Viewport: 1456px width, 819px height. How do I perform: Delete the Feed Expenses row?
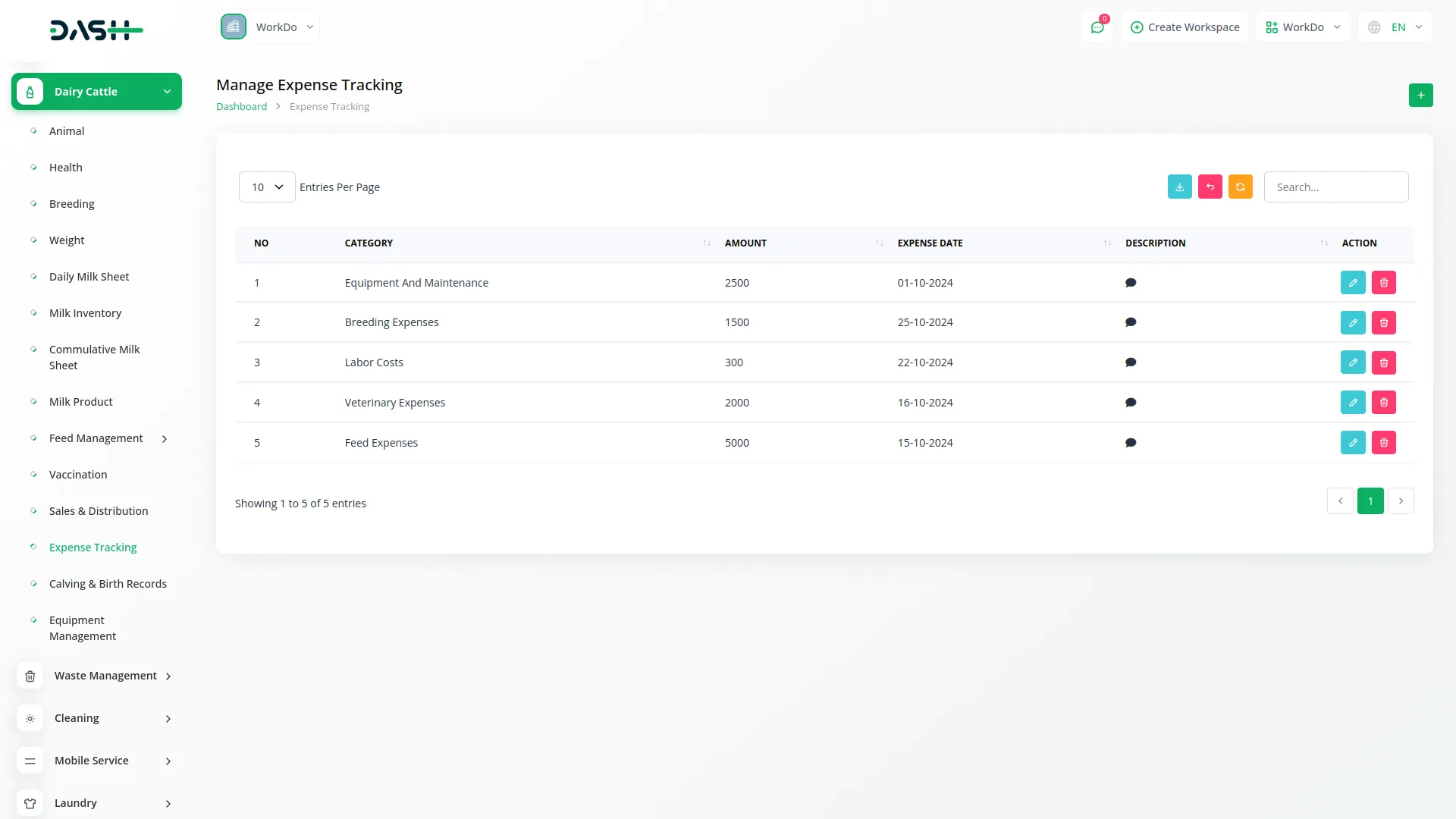[1383, 443]
